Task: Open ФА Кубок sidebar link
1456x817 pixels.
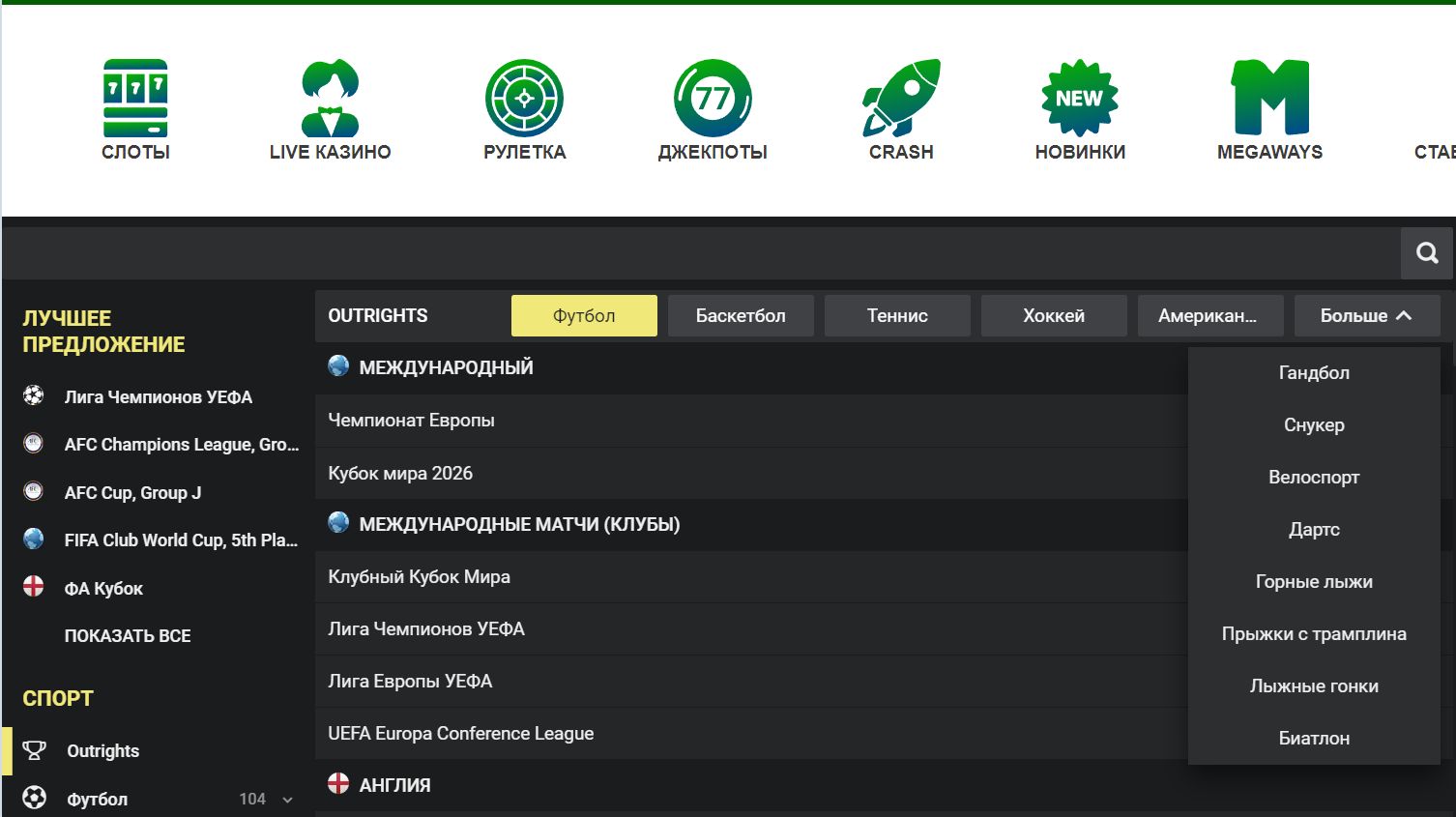Action: 103,589
